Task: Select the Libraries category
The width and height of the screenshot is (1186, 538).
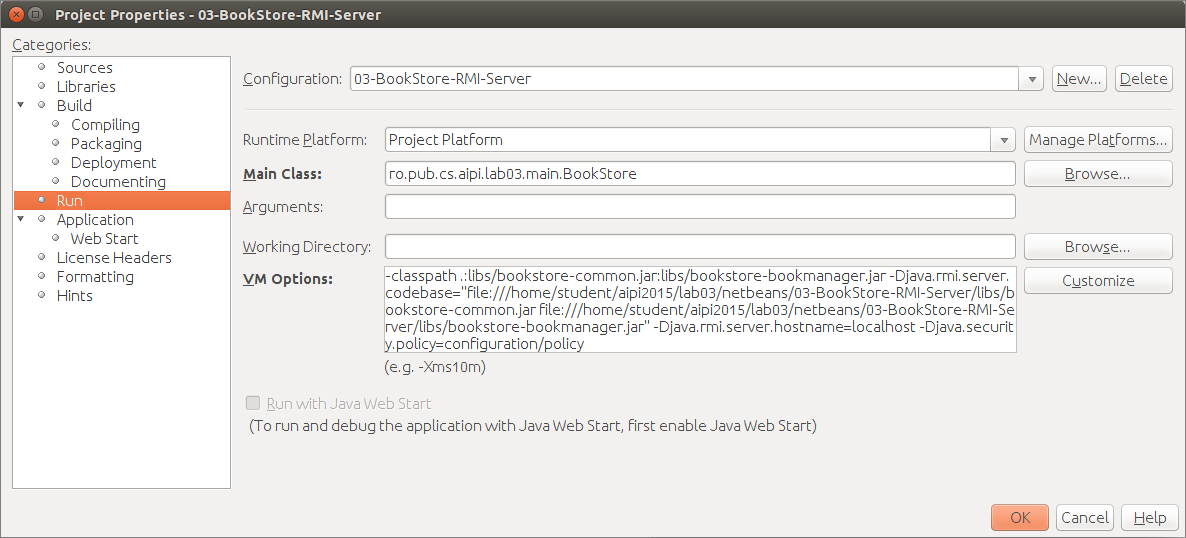Action: pos(86,86)
